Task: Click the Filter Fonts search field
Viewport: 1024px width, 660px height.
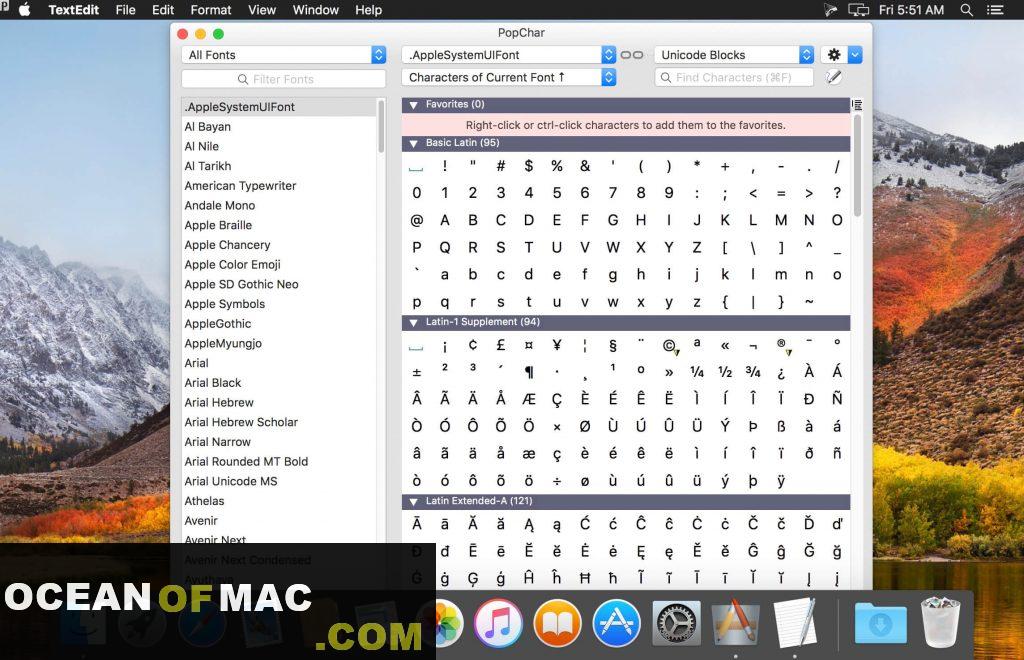Action: click(283, 79)
